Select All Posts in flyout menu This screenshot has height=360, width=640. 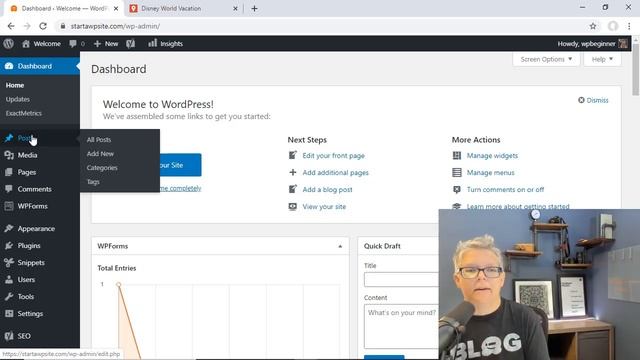(x=99, y=140)
